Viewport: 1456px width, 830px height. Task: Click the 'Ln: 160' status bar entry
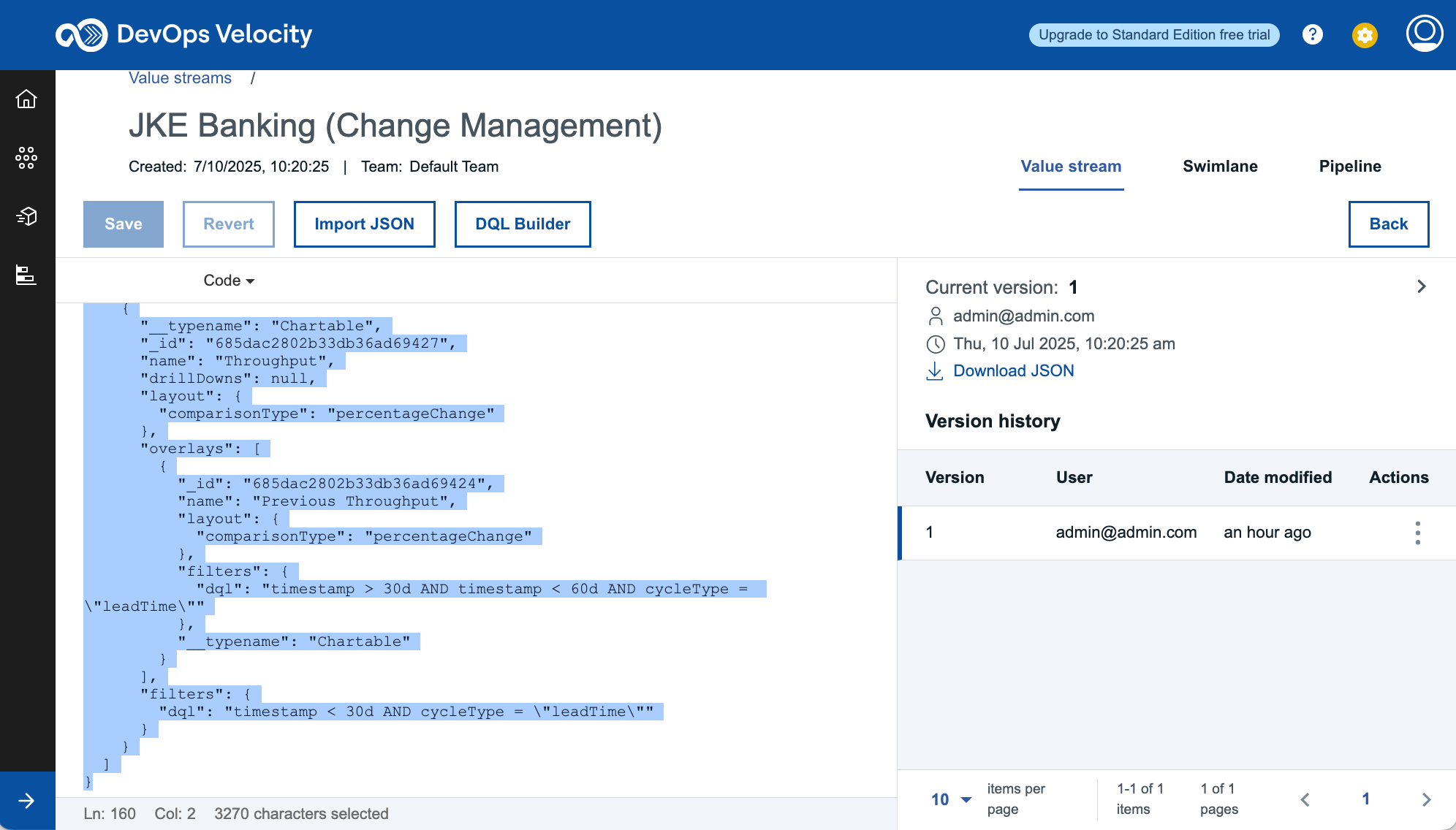pos(110,814)
